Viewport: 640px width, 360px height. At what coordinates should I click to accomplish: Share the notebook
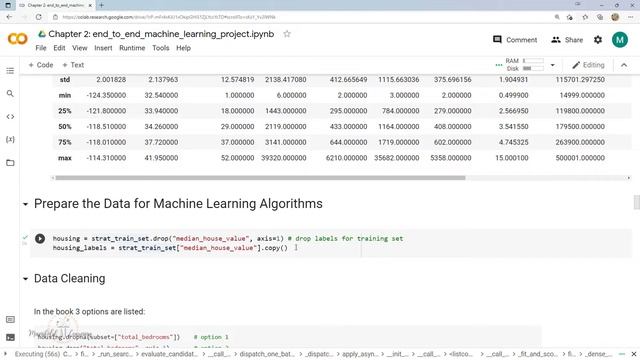pos(567,40)
